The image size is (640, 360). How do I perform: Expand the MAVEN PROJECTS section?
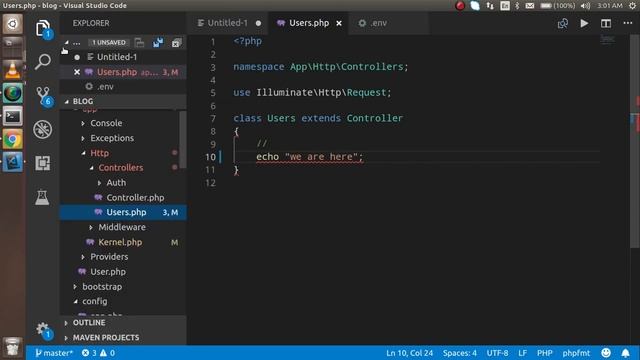point(106,338)
